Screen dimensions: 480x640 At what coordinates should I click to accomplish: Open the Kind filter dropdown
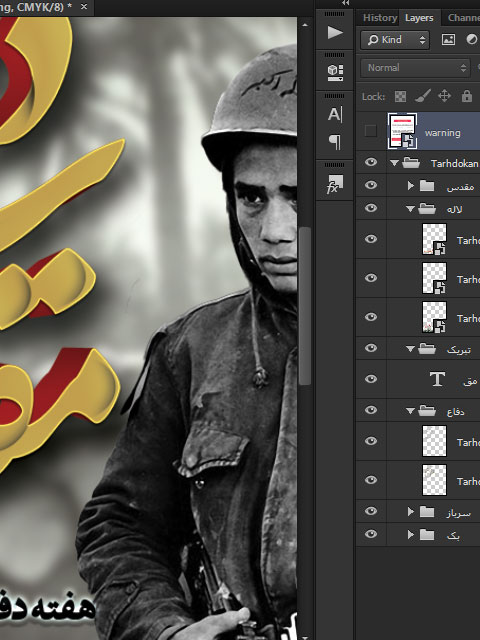pos(395,40)
